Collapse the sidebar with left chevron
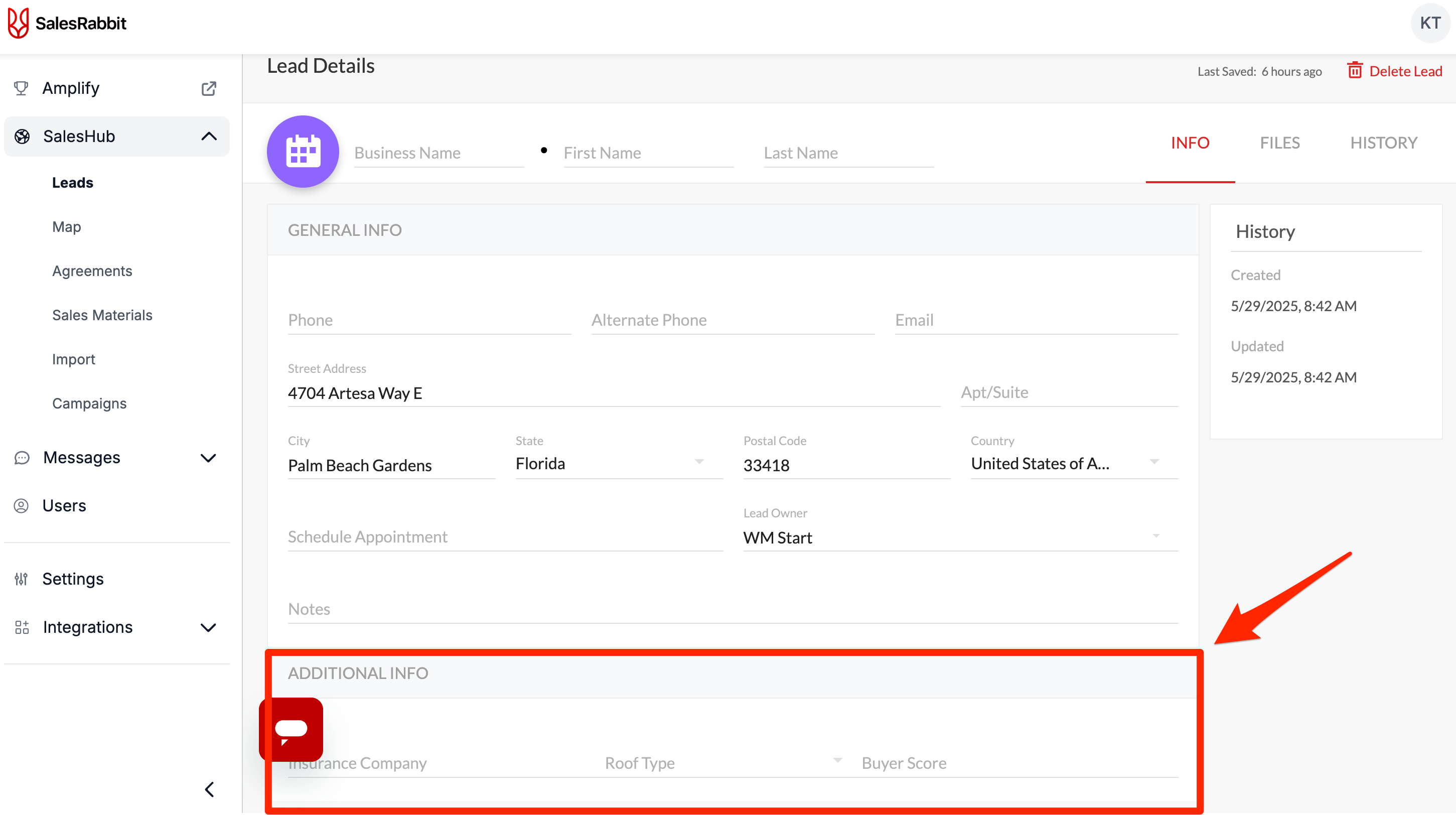 209,789
